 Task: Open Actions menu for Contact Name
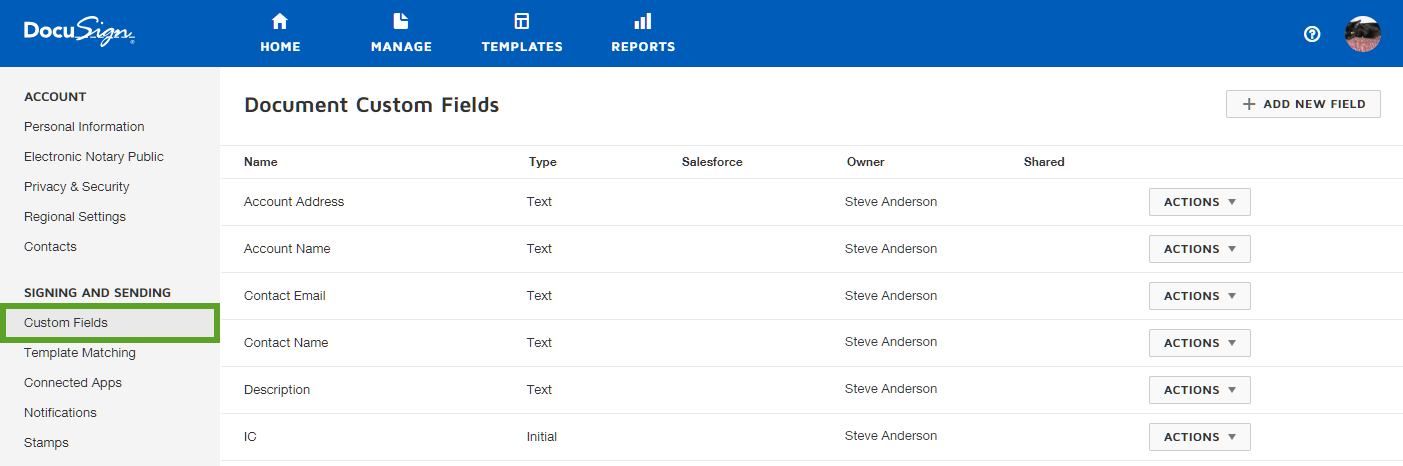point(1199,343)
